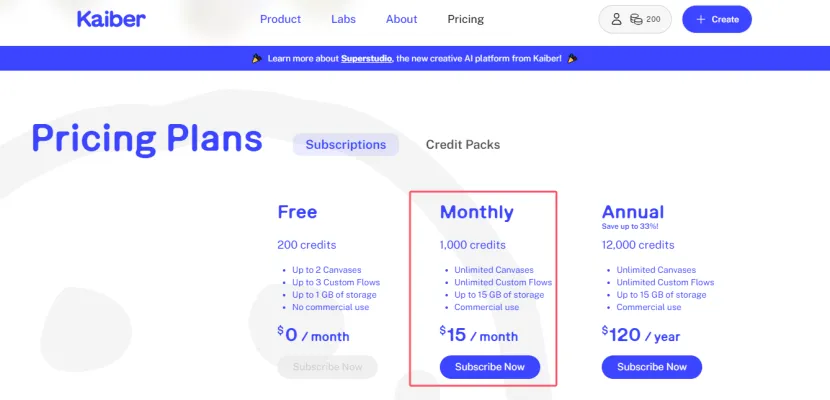Screen dimensions: 830x400
Task: Click the Free plan heading
Action: [297, 212]
